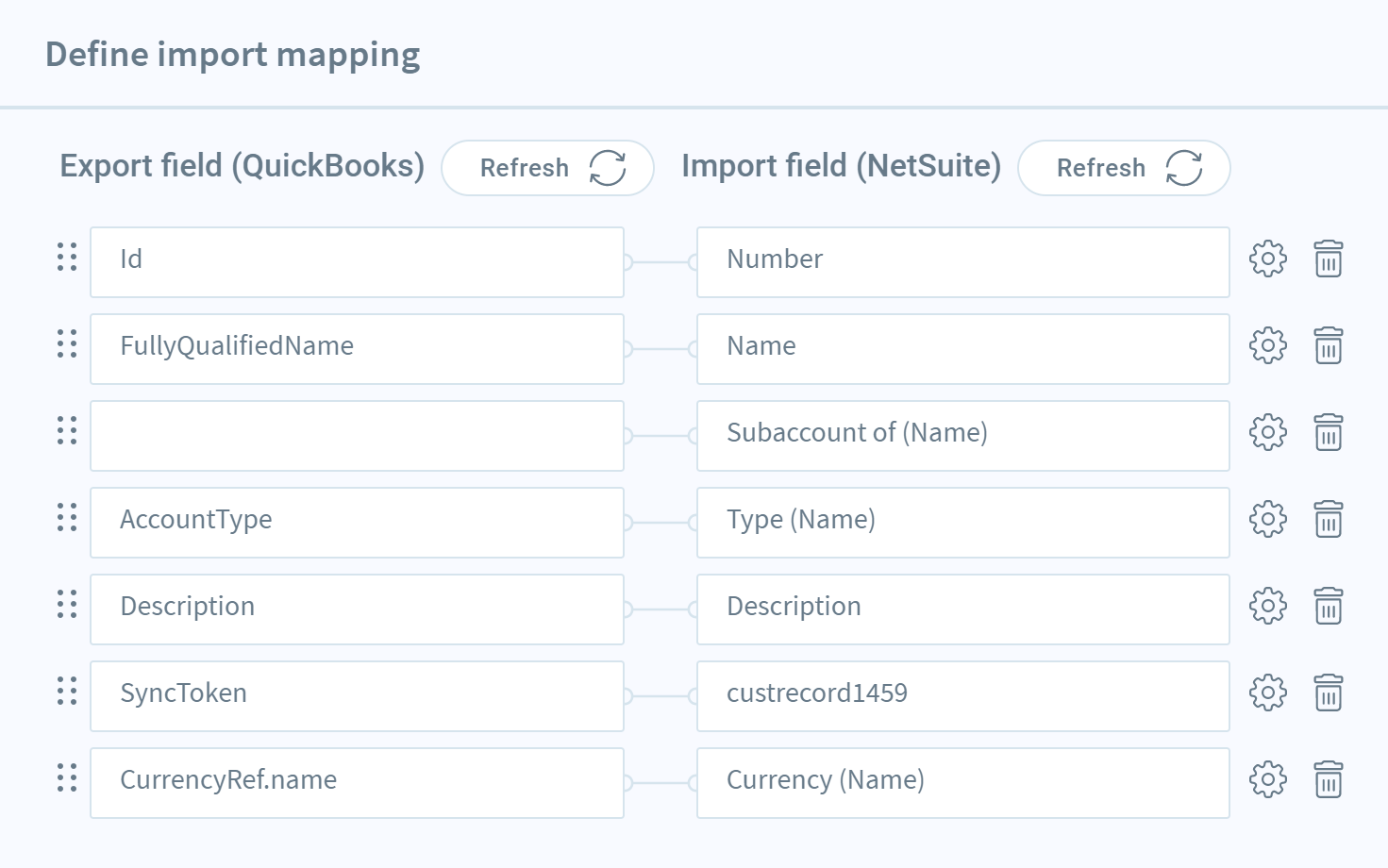Edit the Id export field
Image resolution: width=1388 pixels, height=868 pixels.
click(357, 262)
